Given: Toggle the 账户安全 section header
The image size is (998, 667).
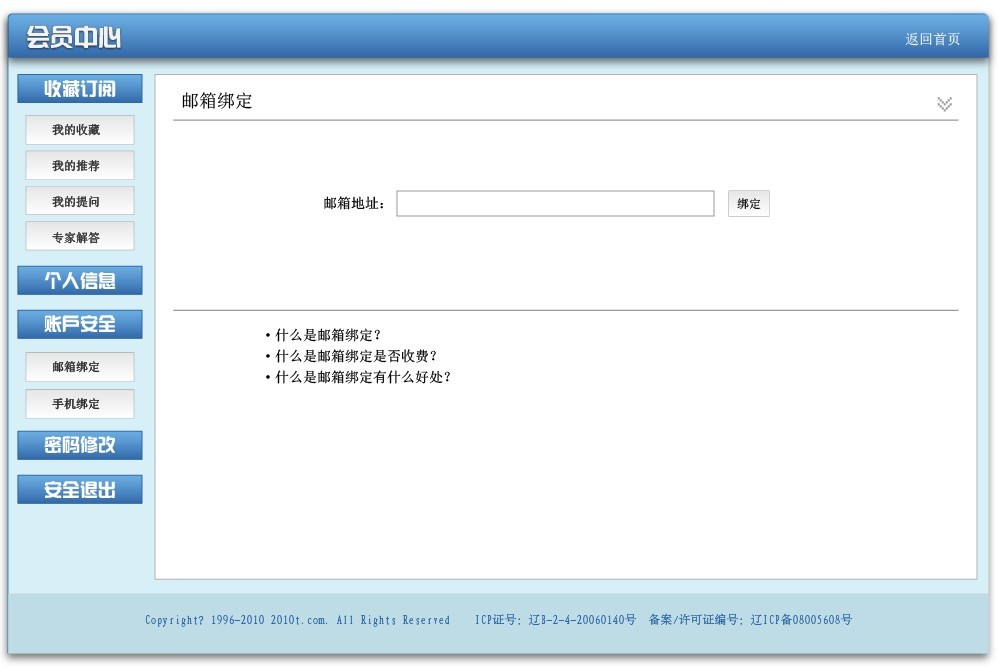Looking at the screenshot, I should pyautogui.click(x=80, y=324).
